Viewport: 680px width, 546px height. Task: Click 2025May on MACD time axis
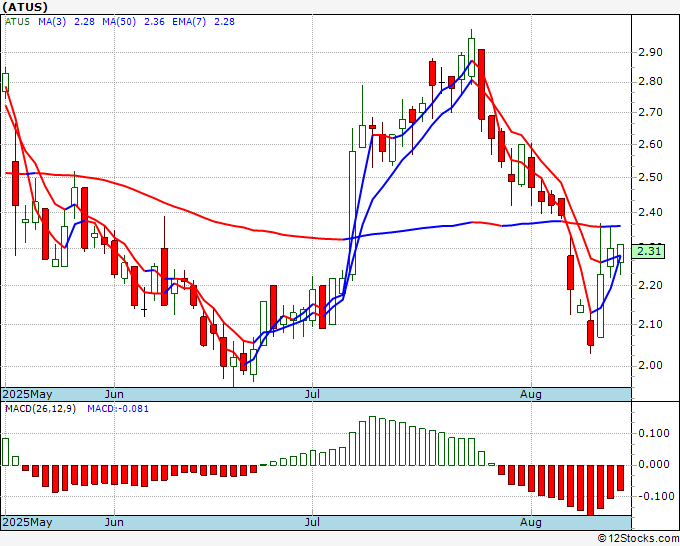coord(28,522)
